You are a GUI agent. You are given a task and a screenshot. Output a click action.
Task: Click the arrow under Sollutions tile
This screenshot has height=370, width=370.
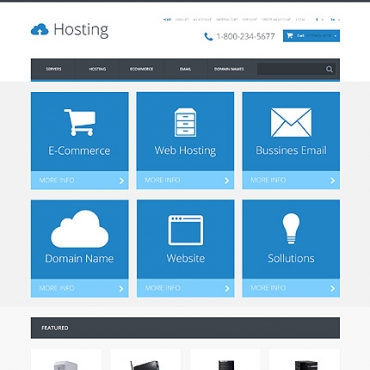(x=332, y=288)
